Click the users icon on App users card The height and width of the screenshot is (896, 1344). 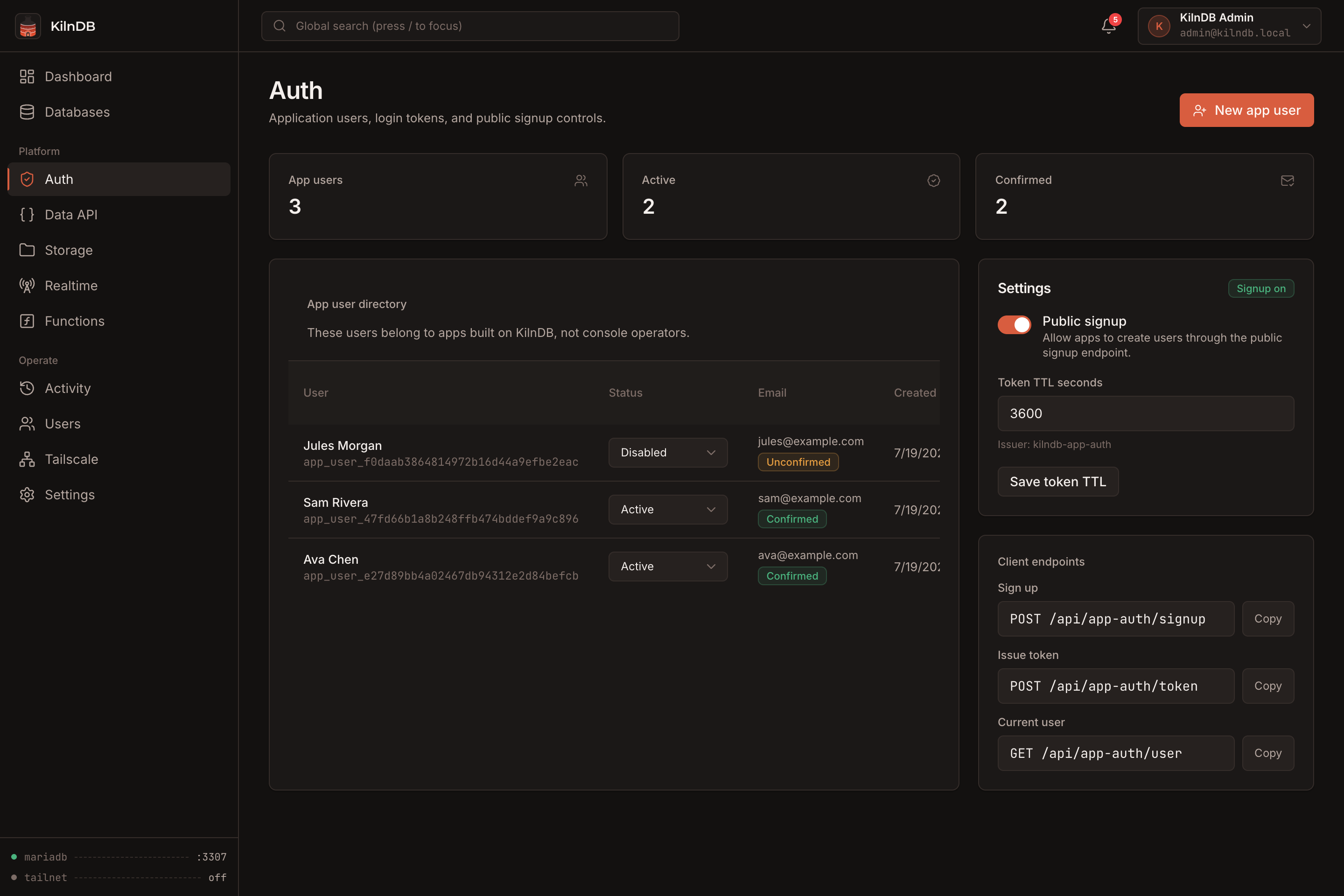click(581, 181)
